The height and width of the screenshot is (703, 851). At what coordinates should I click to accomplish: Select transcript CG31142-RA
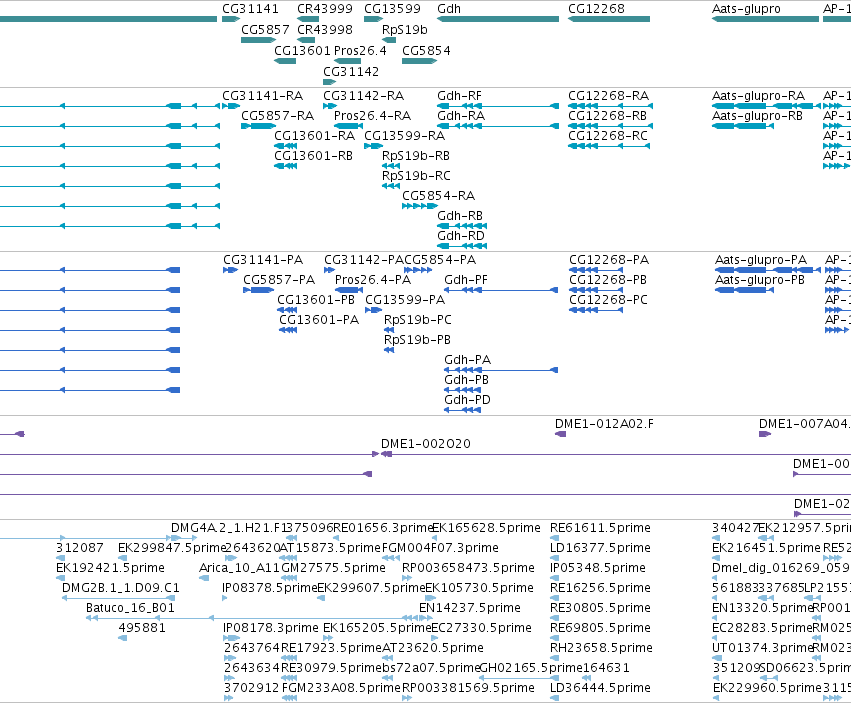click(330, 106)
